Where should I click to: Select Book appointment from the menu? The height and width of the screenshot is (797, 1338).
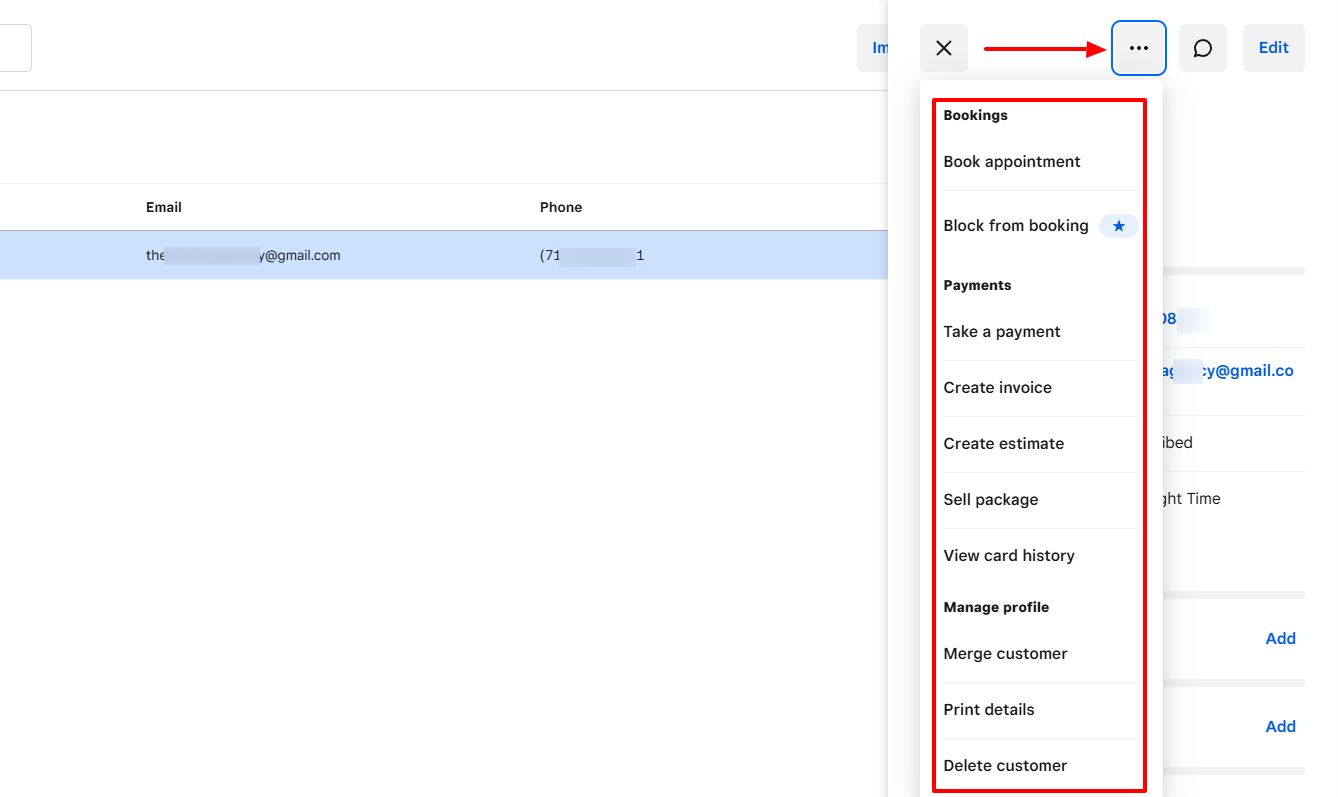[1011, 161]
